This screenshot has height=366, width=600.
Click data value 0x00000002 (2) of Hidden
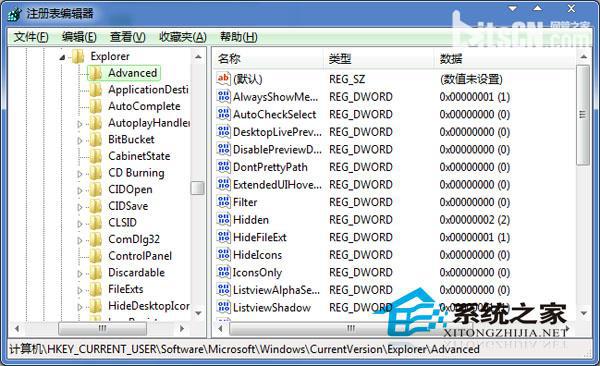pos(474,220)
